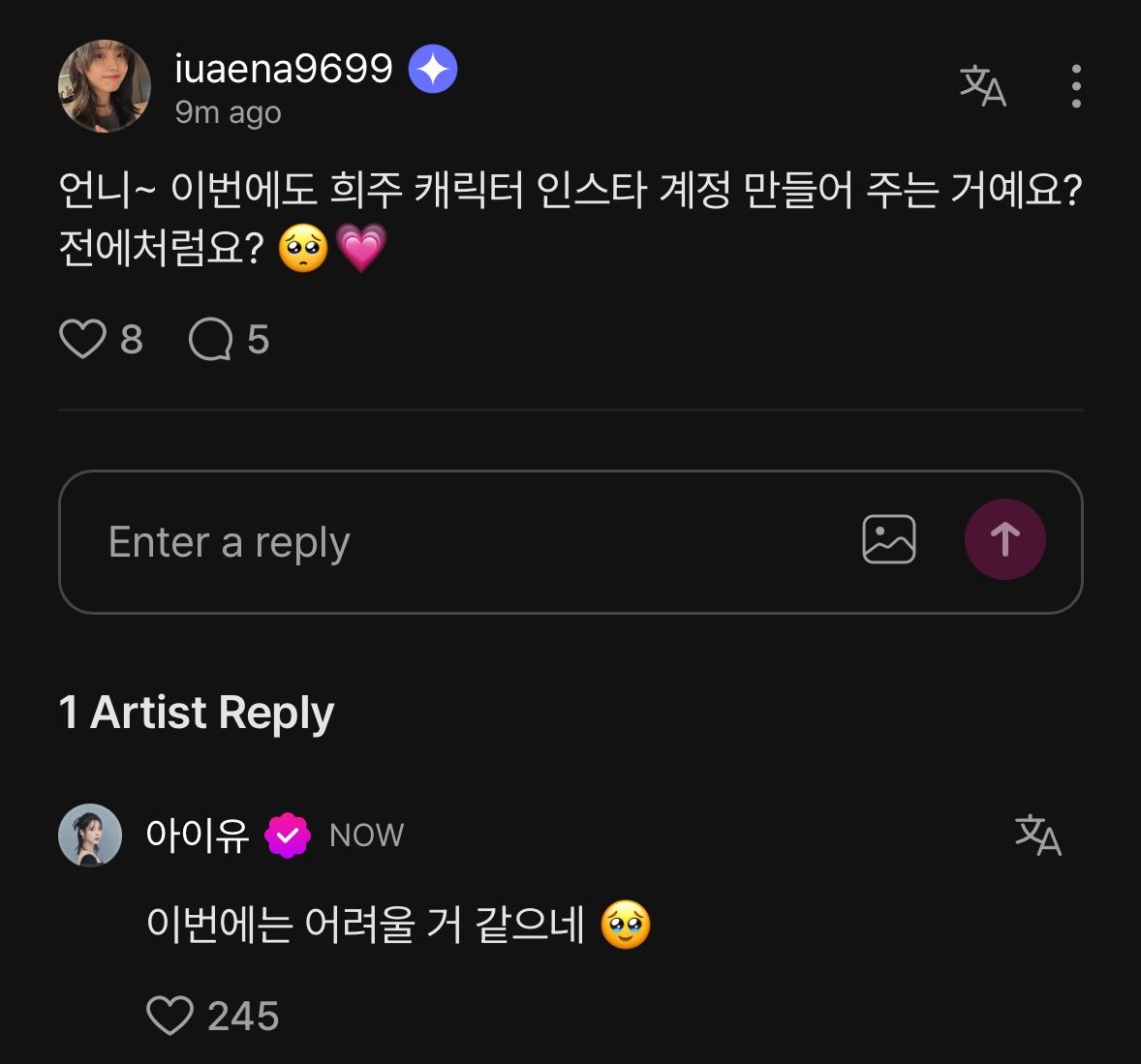Toggle the heart on the main comment
1141x1064 pixels.
tap(82, 338)
